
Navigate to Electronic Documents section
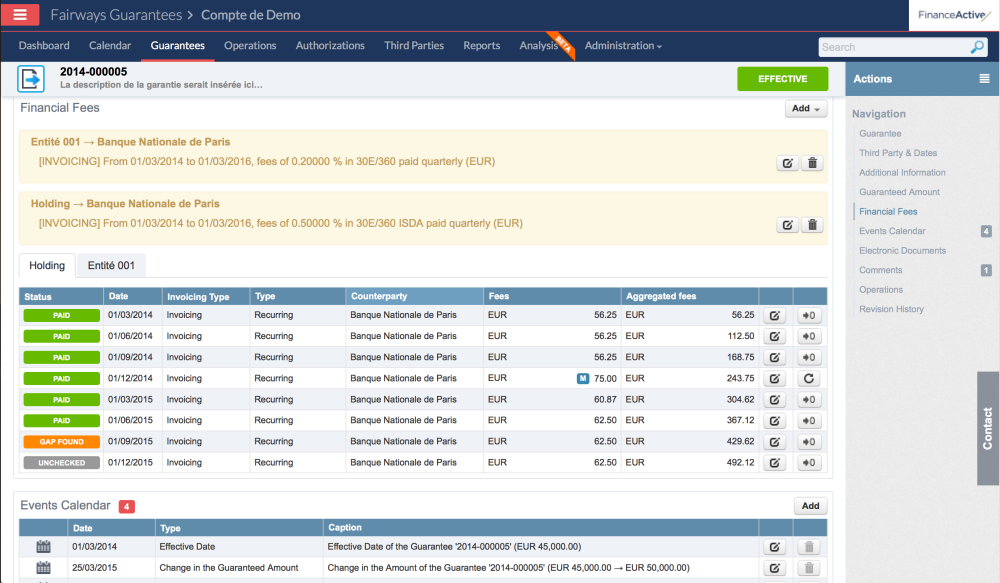coord(902,251)
